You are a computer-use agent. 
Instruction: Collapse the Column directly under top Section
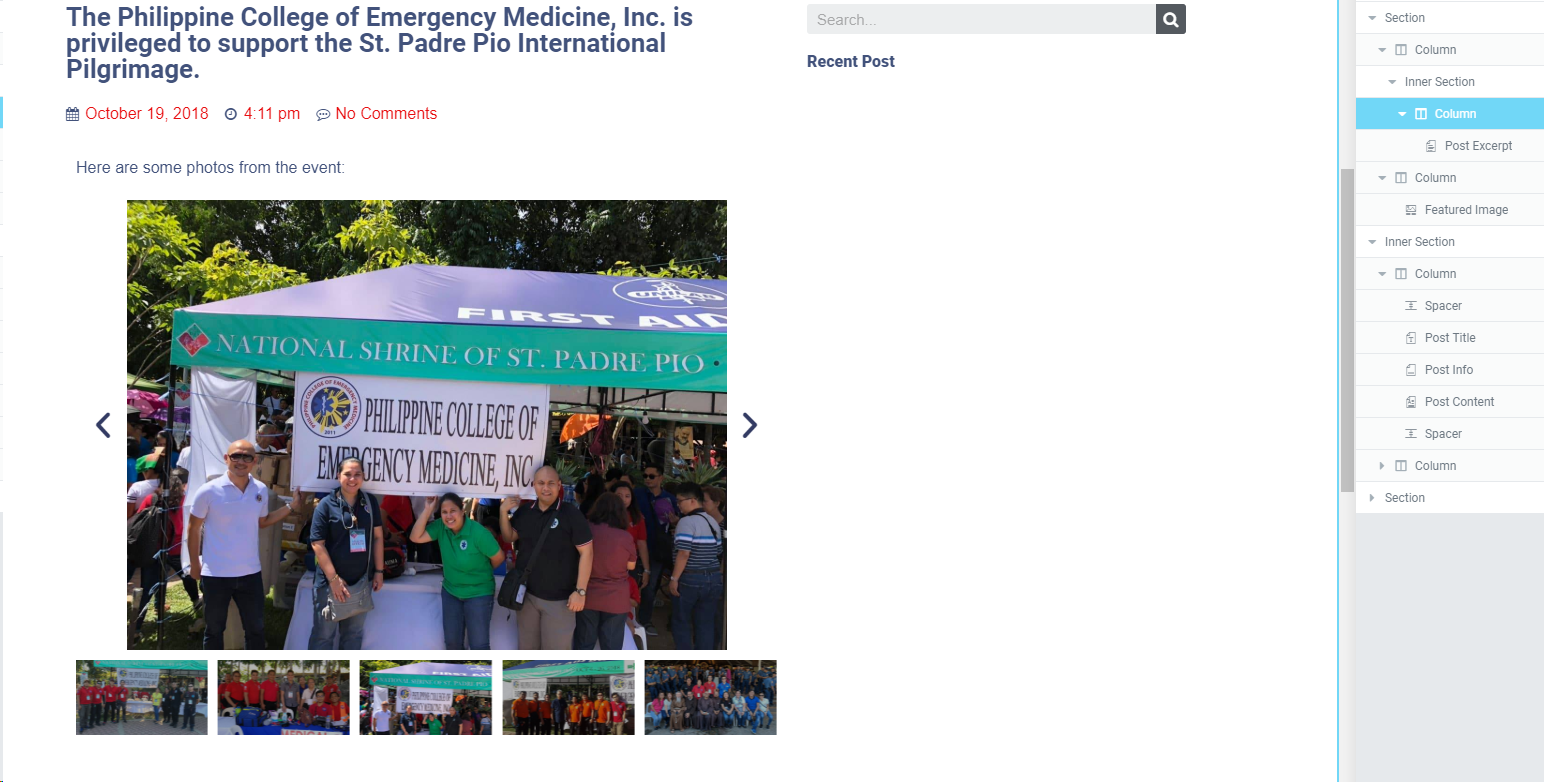tap(1382, 50)
